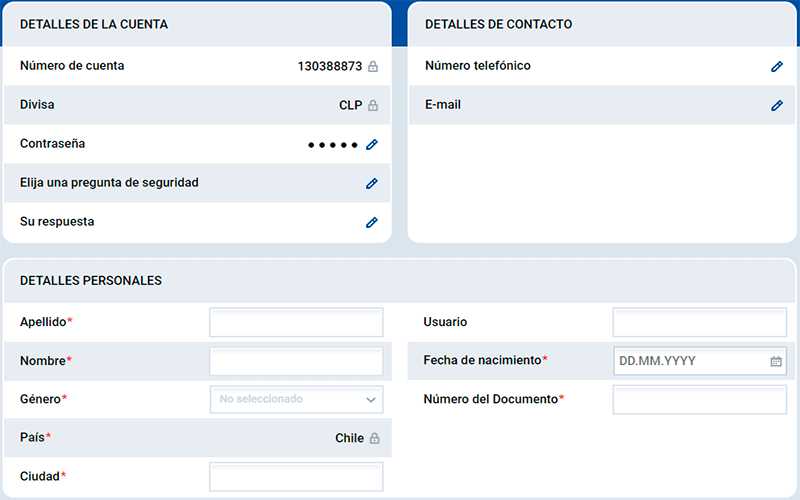Click pencil icon beside Su respuesta

click(372, 223)
